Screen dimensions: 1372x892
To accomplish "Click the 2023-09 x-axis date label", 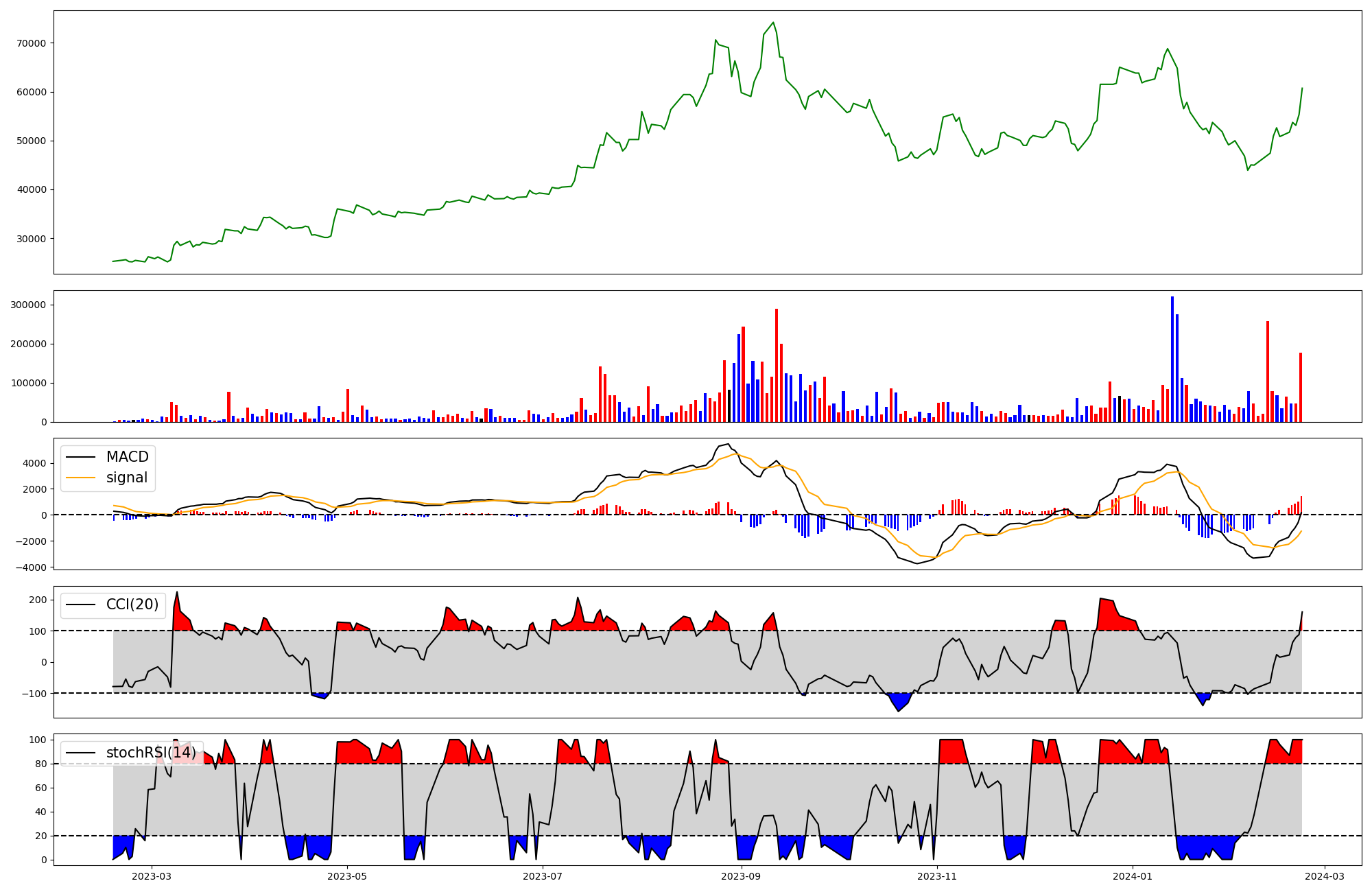I will 742,876.
